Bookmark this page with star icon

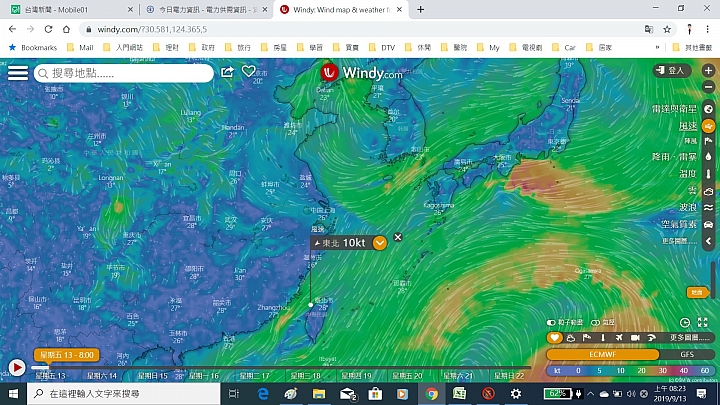[667, 29]
